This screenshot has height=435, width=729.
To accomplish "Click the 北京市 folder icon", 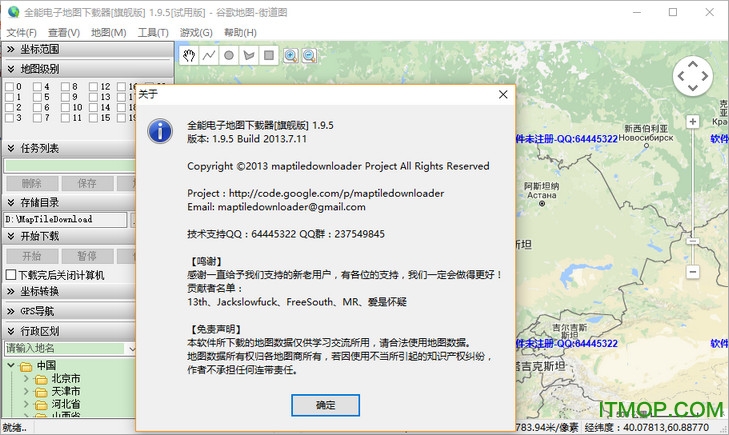I will (x=41, y=379).
